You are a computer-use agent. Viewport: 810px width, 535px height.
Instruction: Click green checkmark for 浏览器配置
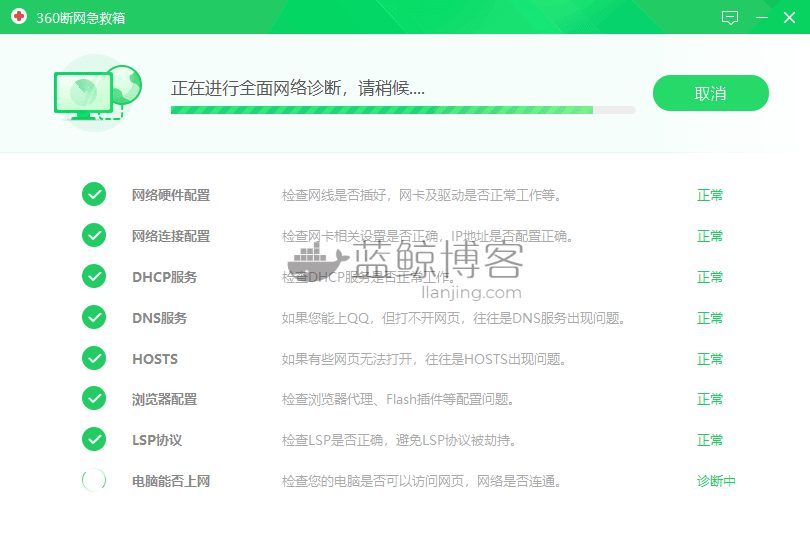[94, 399]
